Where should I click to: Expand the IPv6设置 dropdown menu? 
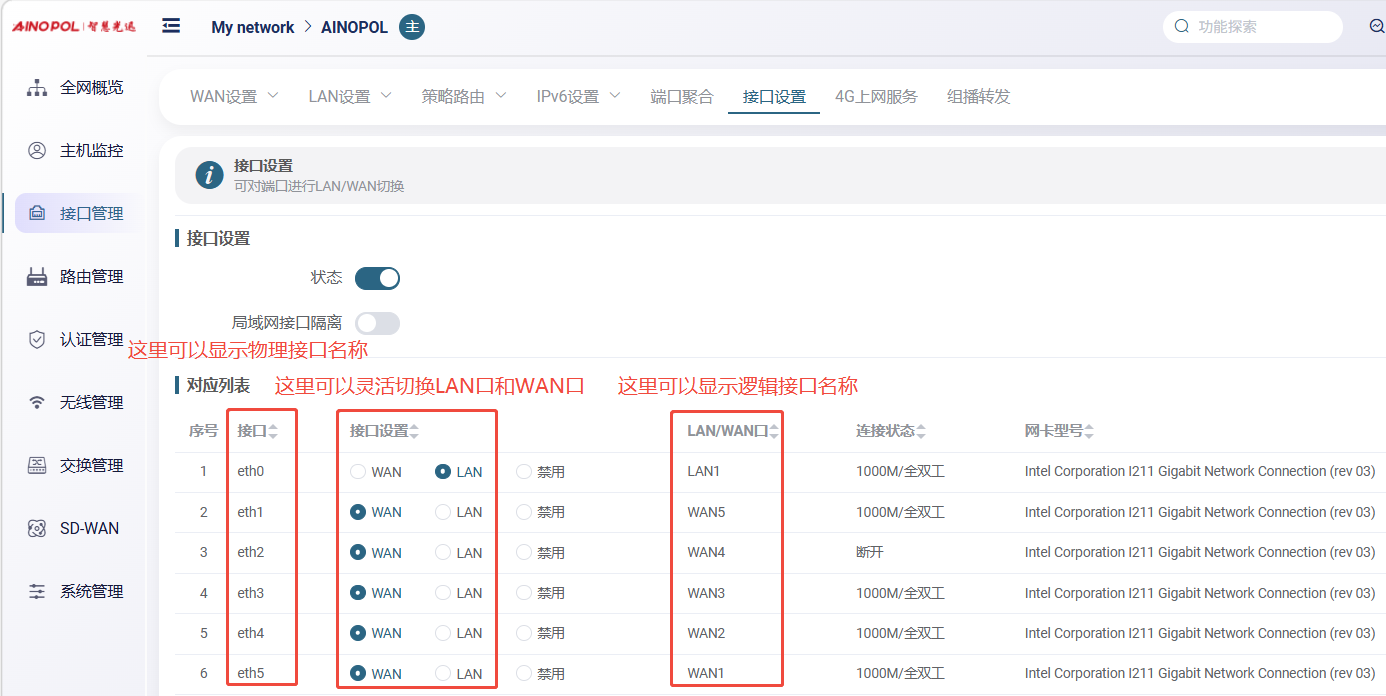[x=578, y=97]
